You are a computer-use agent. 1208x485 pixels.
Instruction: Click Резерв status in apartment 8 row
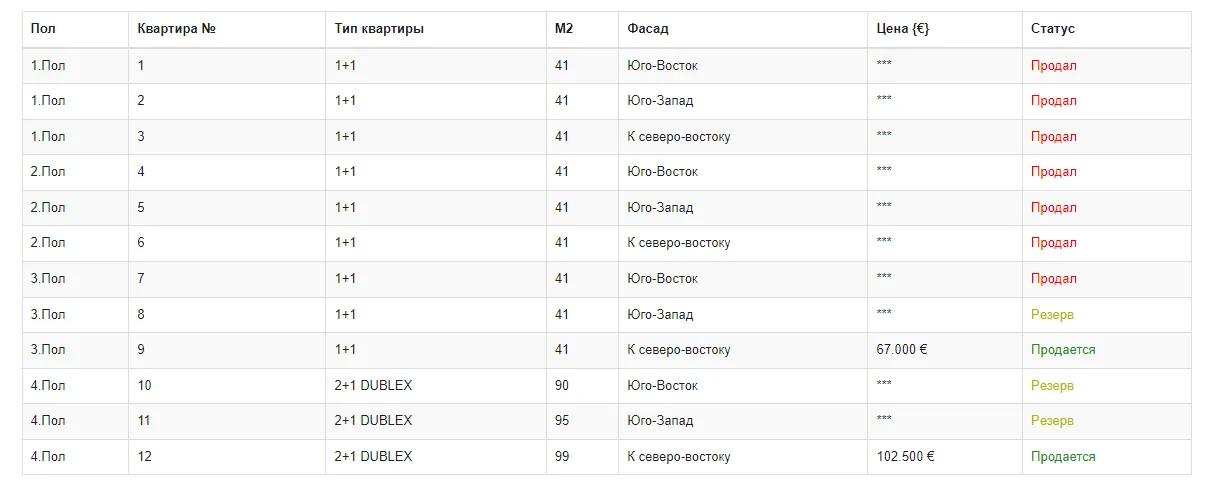[x=1052, y=315]
